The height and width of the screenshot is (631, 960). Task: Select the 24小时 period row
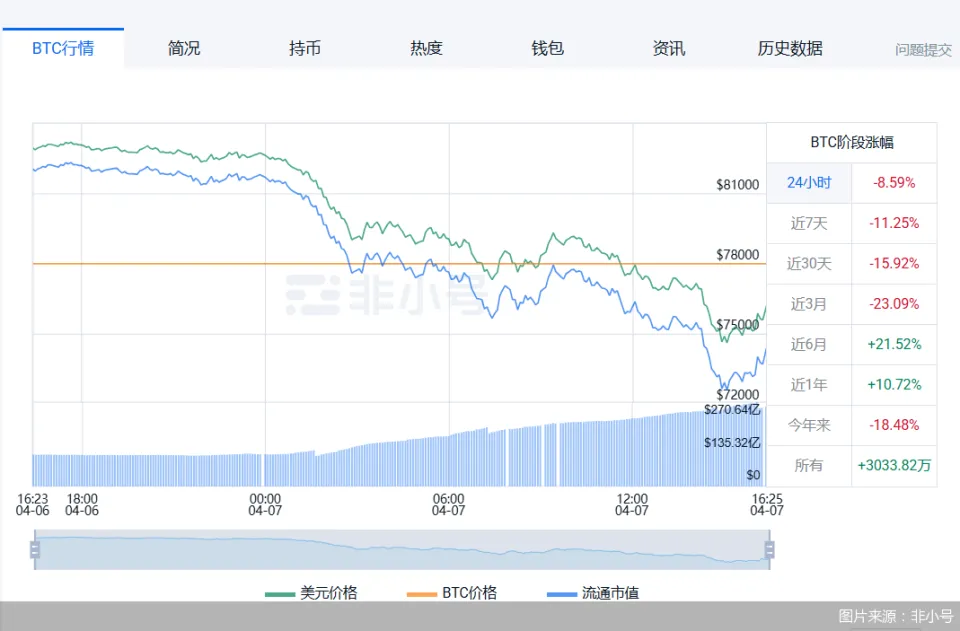click(x=852, y=183)
